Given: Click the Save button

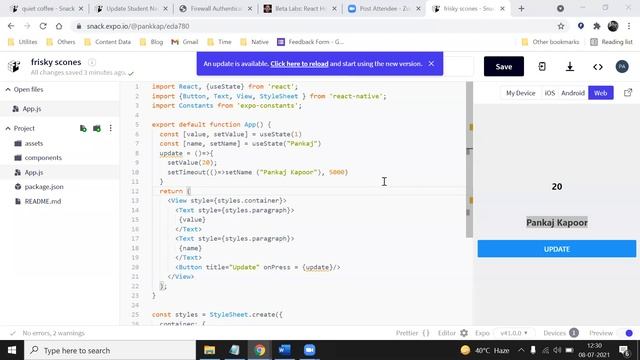Looking at the screenshot, I should pyautogui.click(x=504, y=67).
